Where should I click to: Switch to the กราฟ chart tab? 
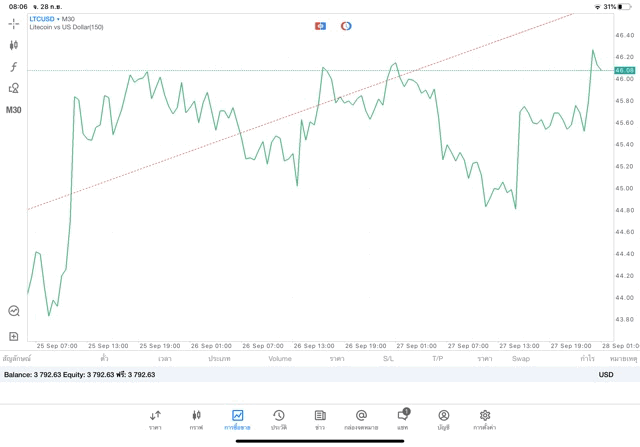[x=196, y=419]
